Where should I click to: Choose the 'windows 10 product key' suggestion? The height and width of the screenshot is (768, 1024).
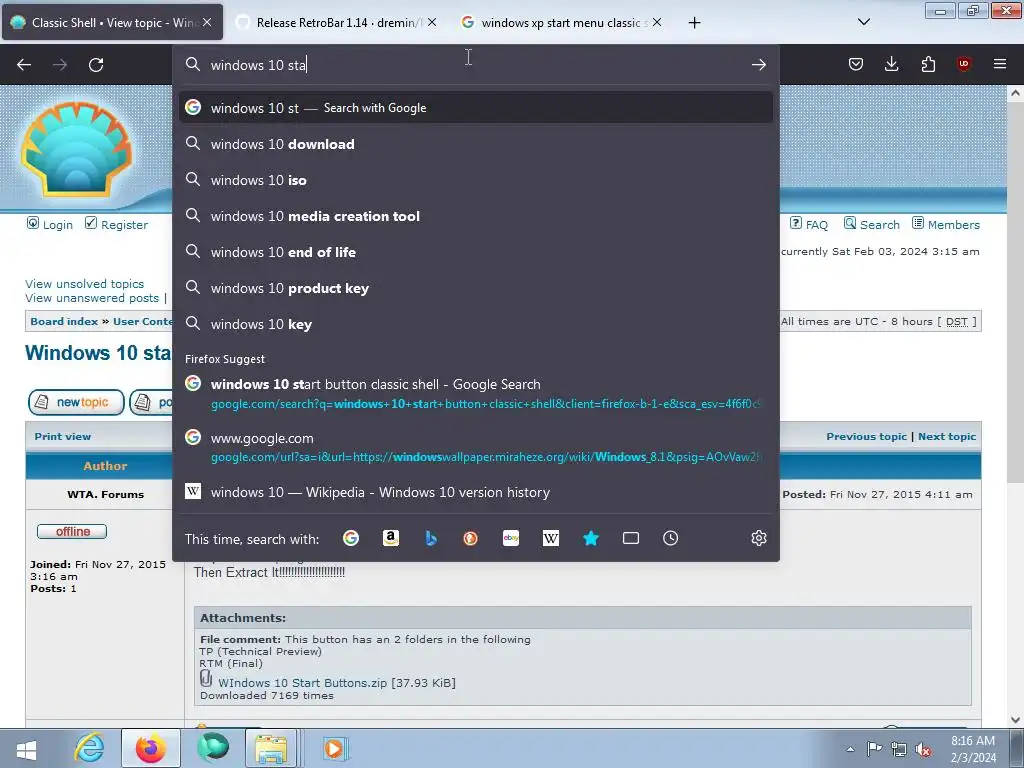pyautogui.click(x=475, y=288)
